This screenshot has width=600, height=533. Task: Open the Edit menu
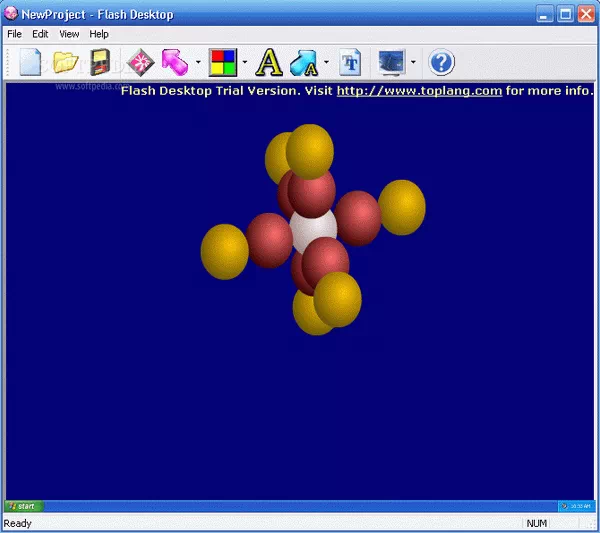pos(40,34)
